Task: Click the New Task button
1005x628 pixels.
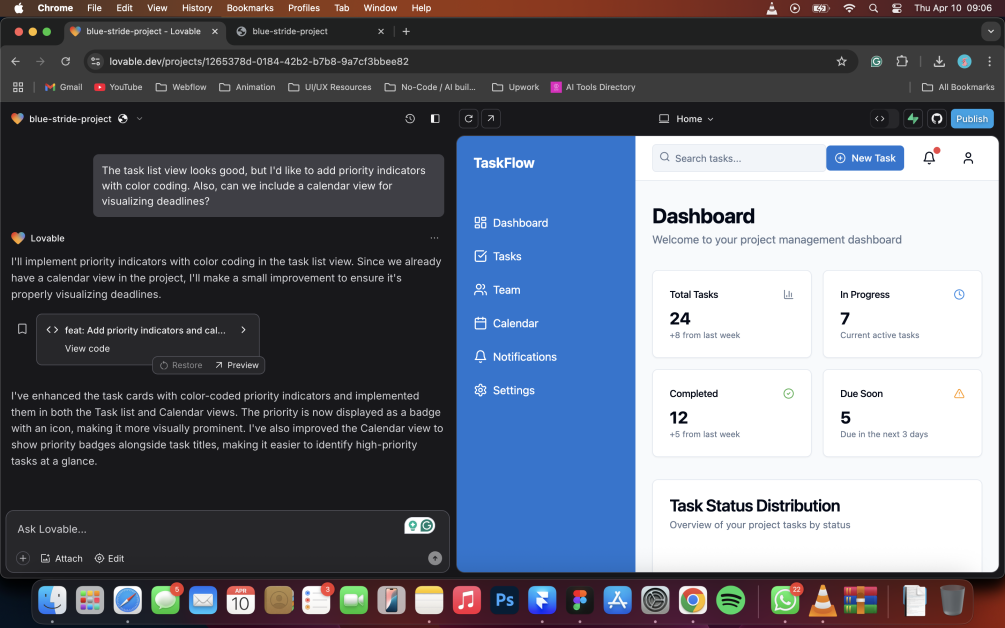Action: click(864, 158)
